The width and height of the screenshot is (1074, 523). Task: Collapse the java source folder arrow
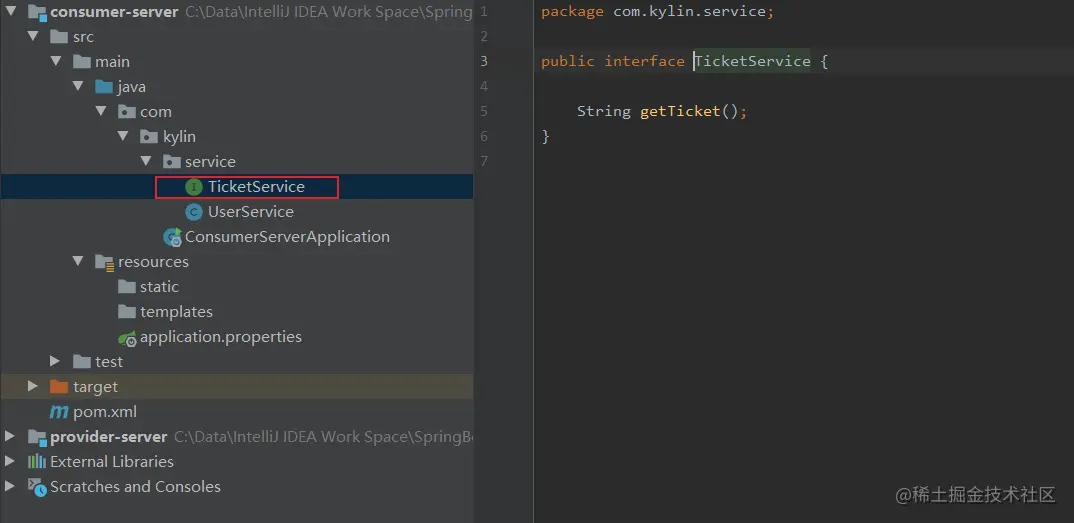click(78, 86)
